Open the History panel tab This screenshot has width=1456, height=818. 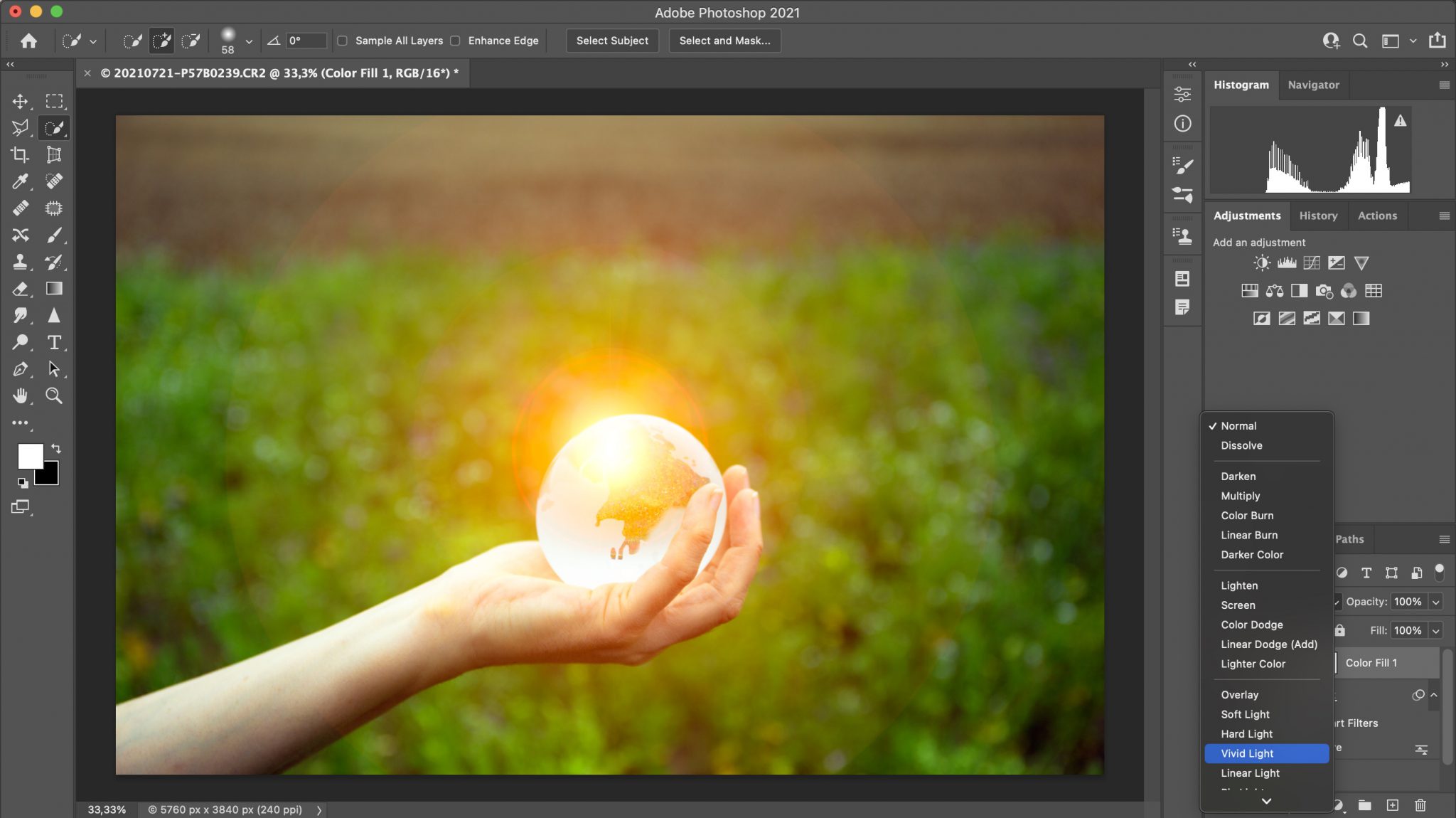tap(1318, 216)
